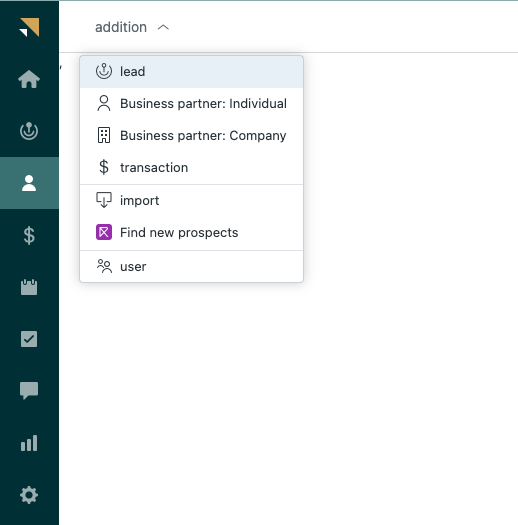Open the Home page in sidebar
This screenshot has height=525, width=518.
coord(29,79)
